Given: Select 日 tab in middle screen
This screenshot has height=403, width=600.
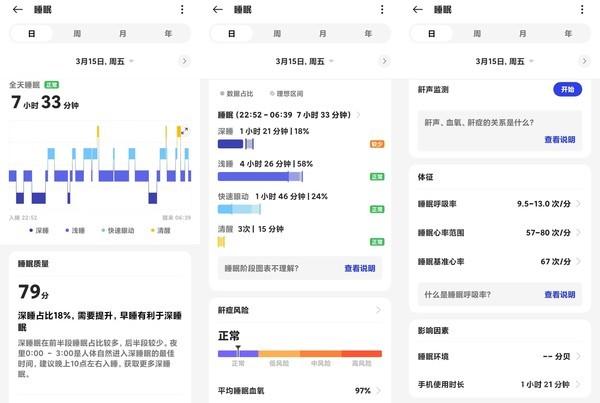Looking at the screenshot, I should pos(232,34).
